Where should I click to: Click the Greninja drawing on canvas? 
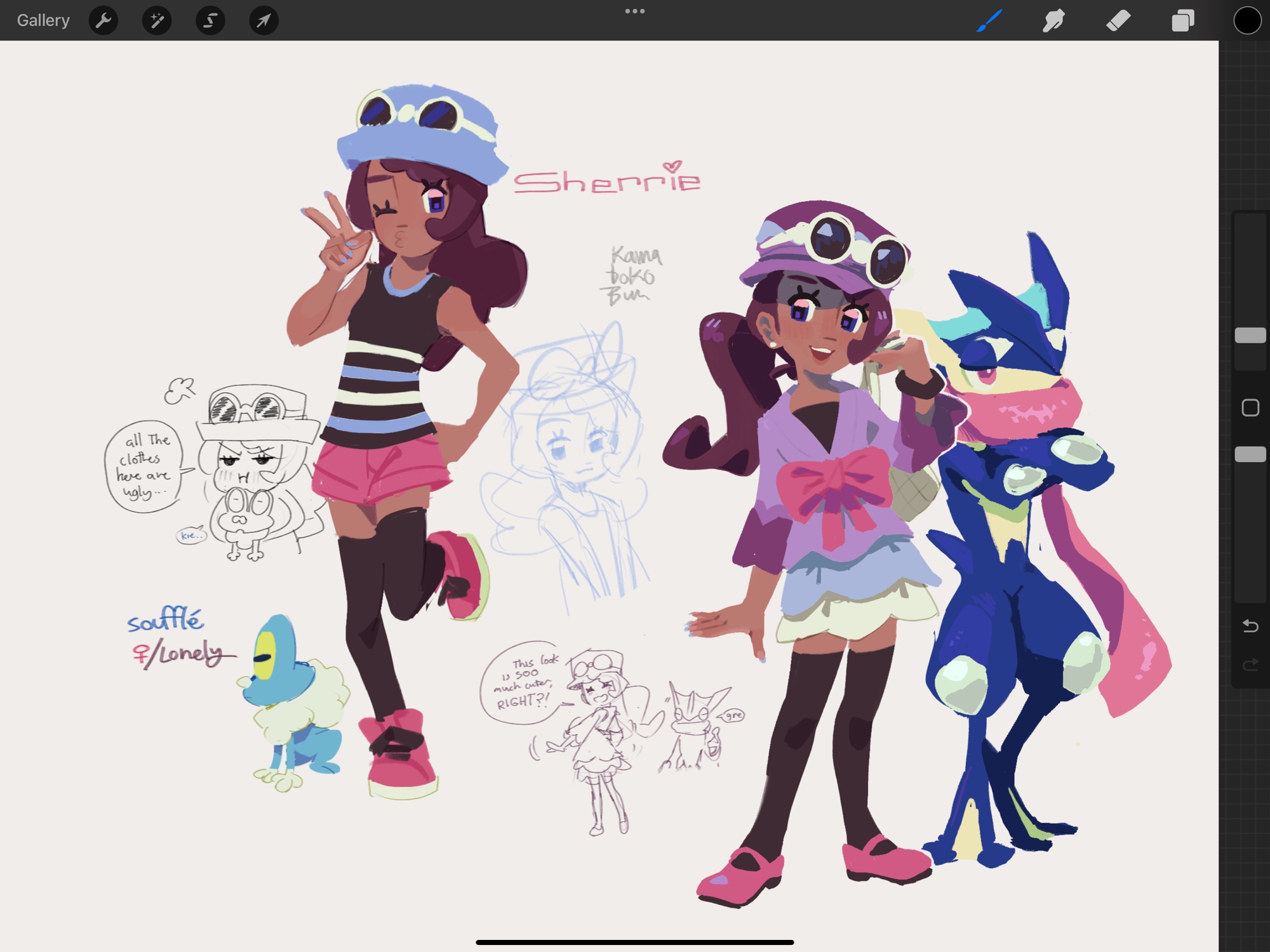point(1022,571)
